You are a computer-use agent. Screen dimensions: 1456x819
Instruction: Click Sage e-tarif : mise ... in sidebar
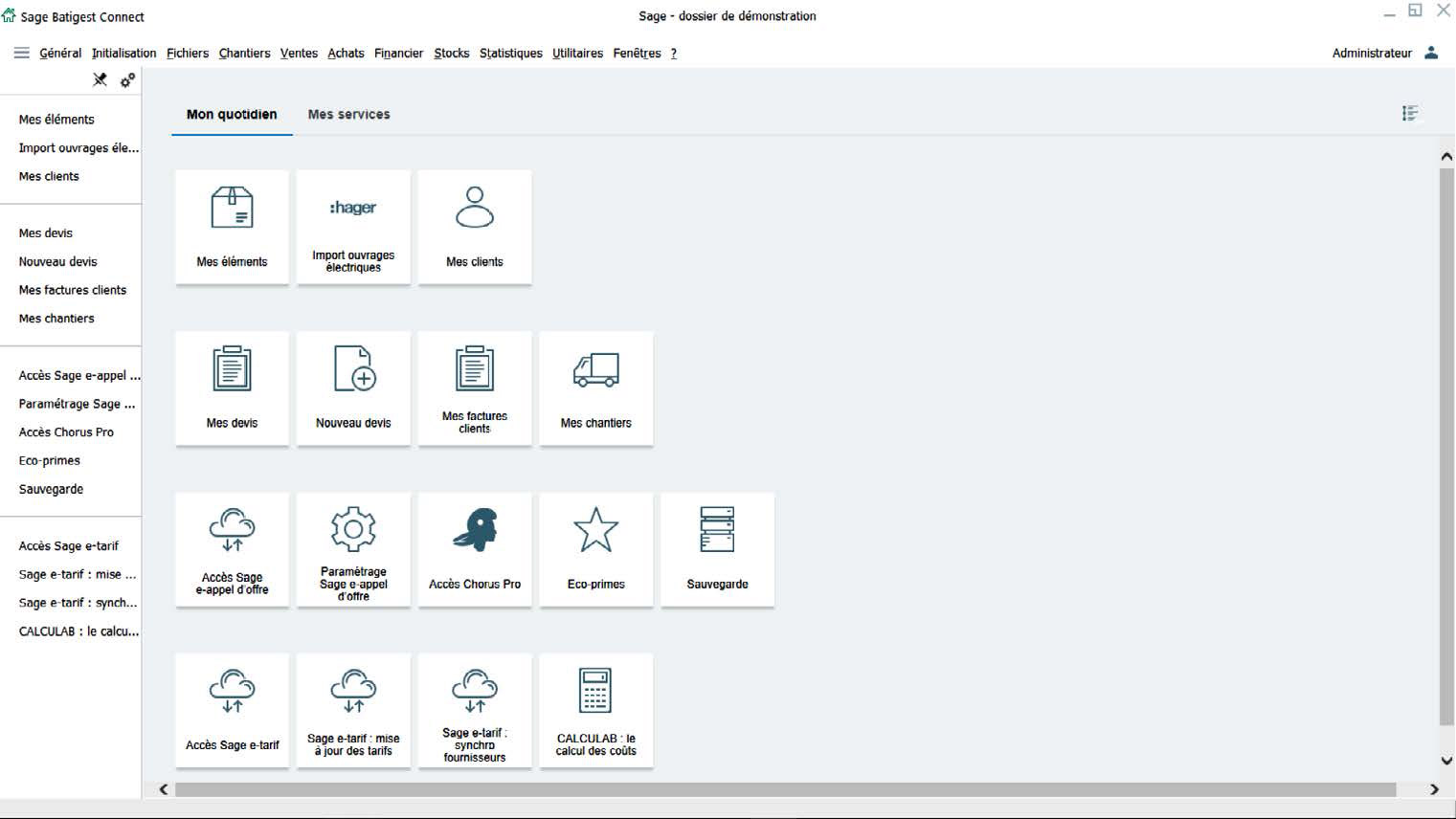[78, 574]
